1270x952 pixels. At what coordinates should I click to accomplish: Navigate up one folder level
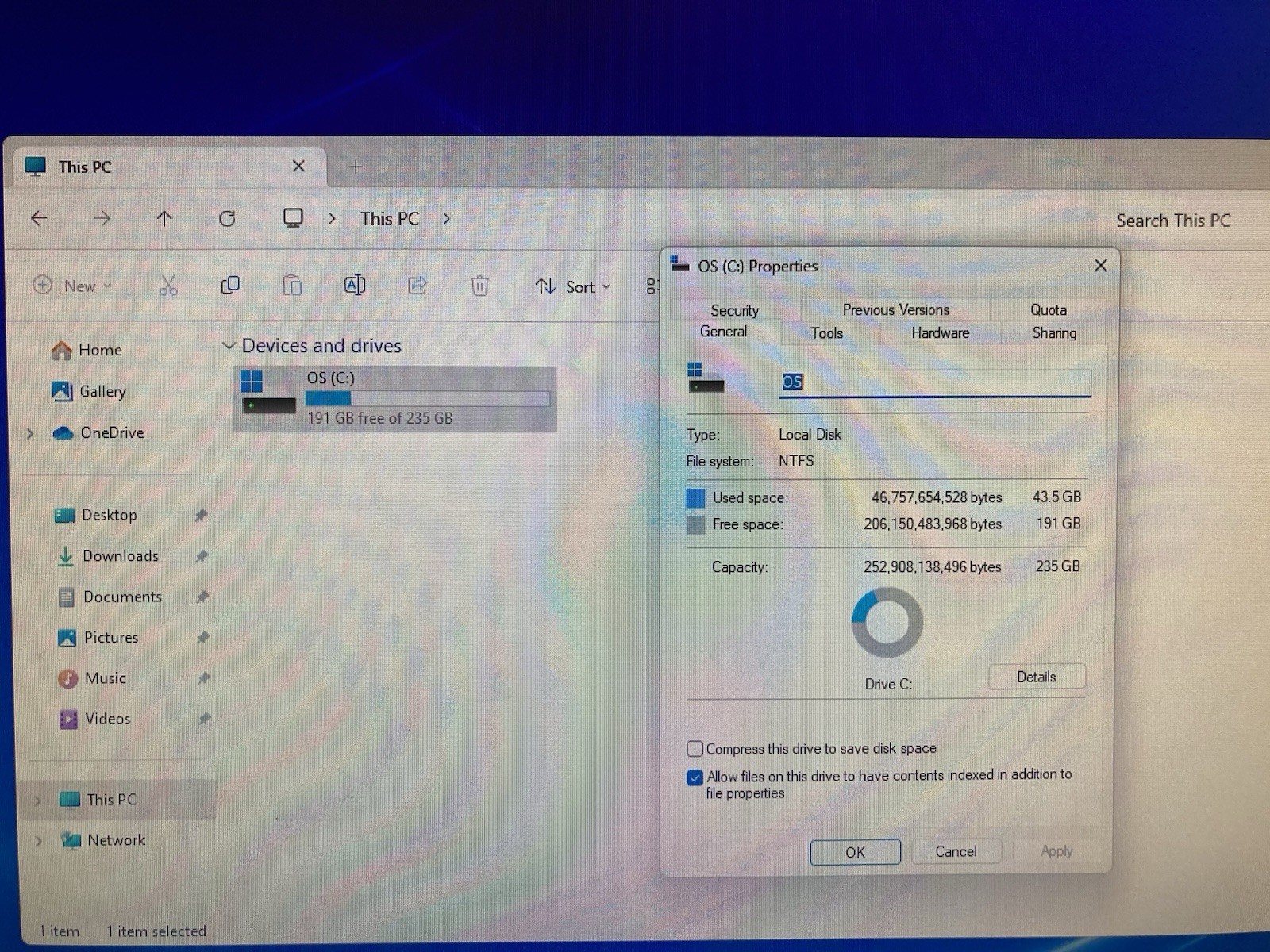pyautogui.click(x=164, y=219)
